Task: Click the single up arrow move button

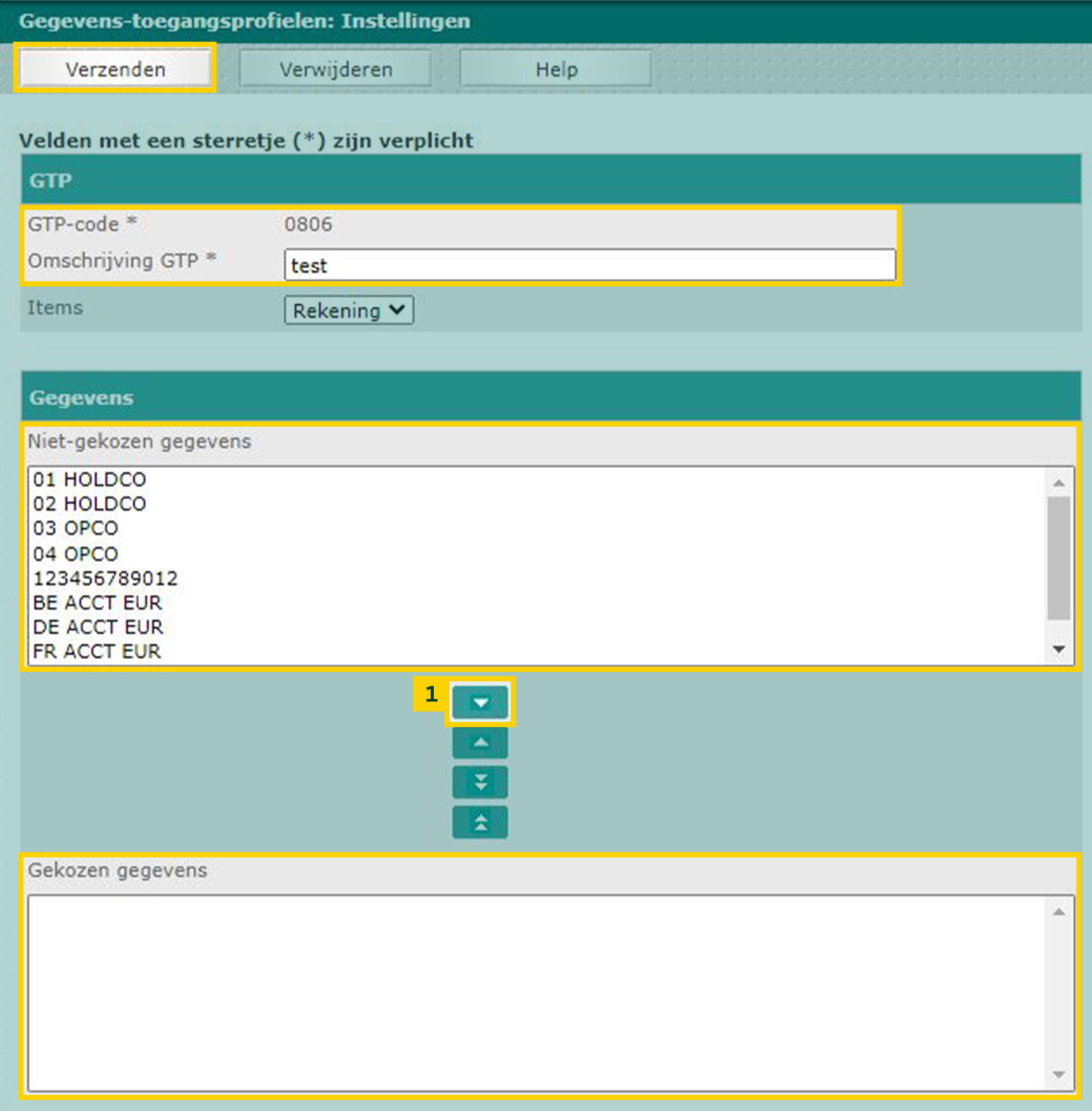Action: (480, 742)
